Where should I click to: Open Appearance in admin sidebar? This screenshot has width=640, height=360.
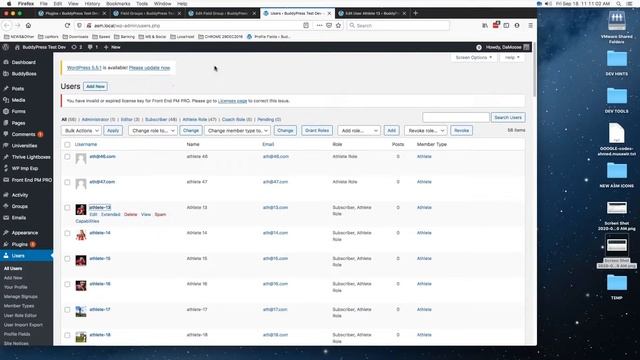click(x=24, y=233)
